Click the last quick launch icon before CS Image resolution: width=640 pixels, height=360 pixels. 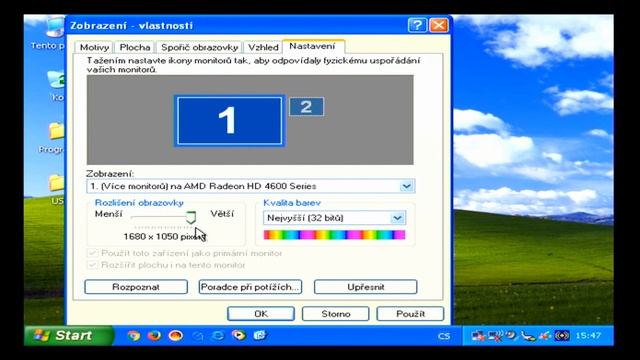click(x=260, y=336)
